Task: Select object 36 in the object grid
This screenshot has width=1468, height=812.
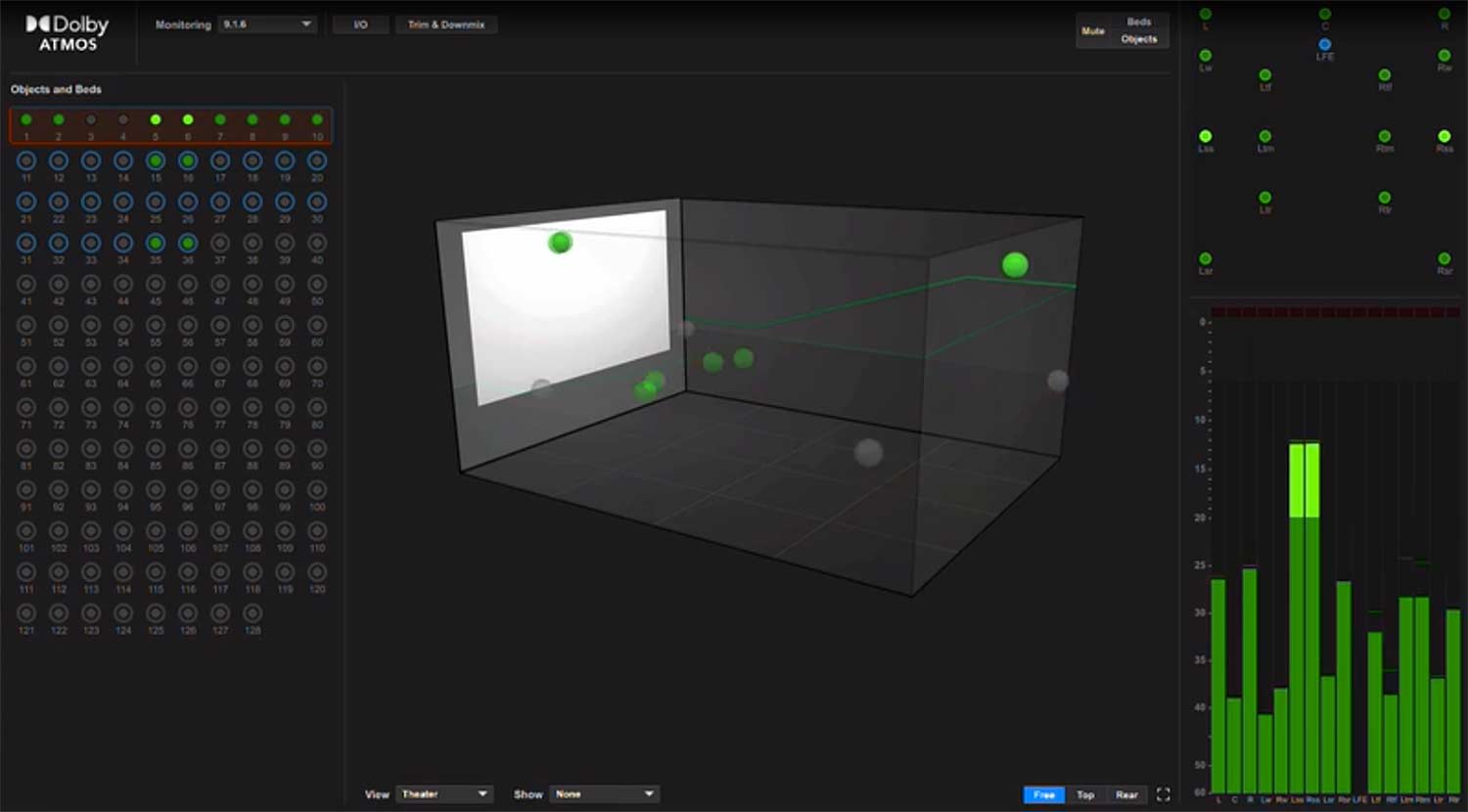Action: (x=187, y=243)
